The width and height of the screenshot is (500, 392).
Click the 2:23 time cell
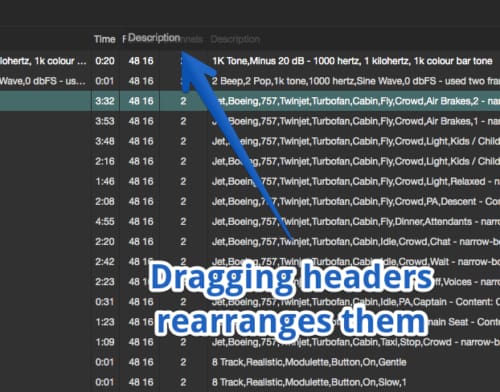(105, 282)
